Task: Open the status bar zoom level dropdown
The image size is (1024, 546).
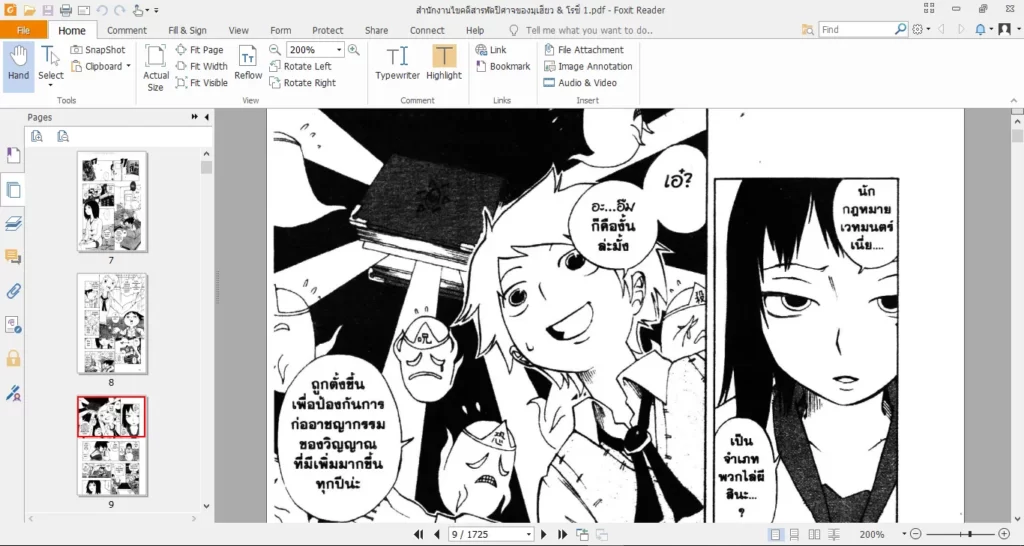Action: coord(904,534)
